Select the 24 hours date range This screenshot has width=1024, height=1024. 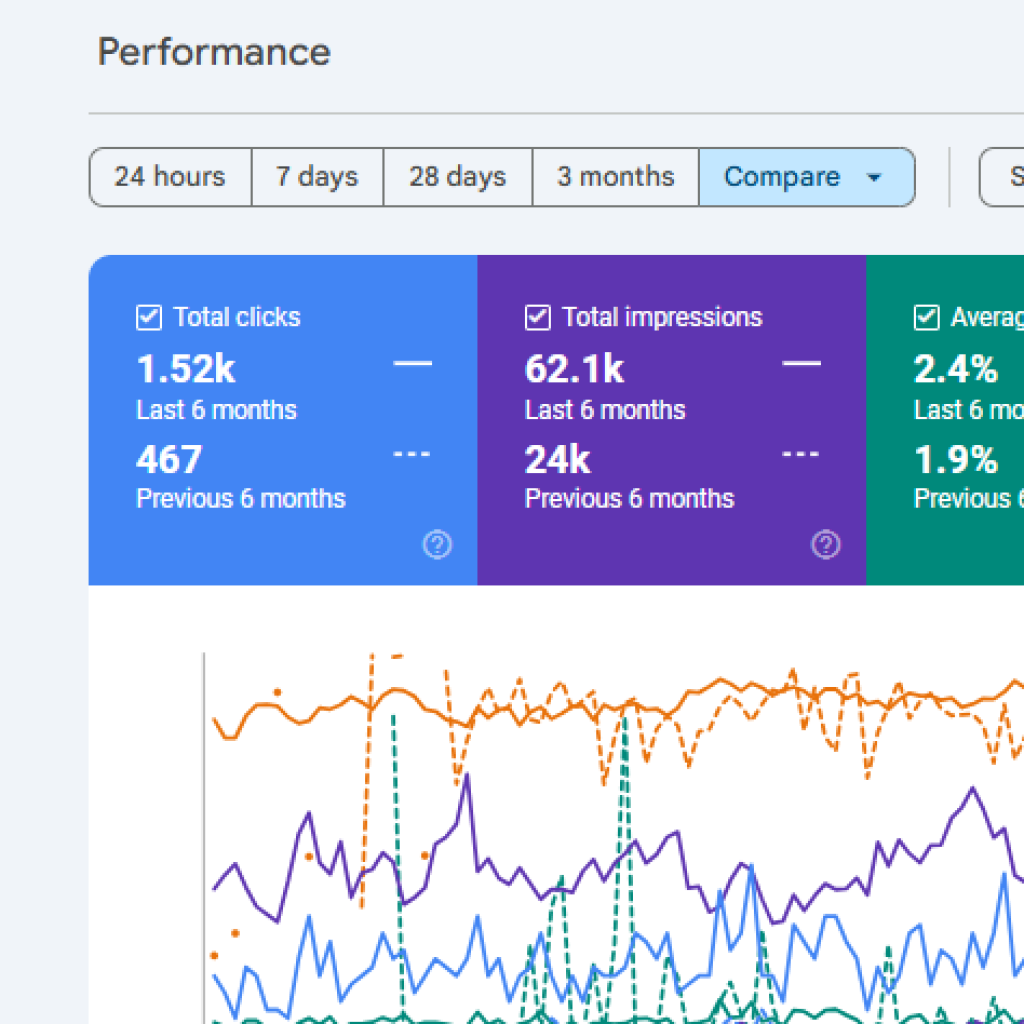pyautogui.click(x=170, y=177)
